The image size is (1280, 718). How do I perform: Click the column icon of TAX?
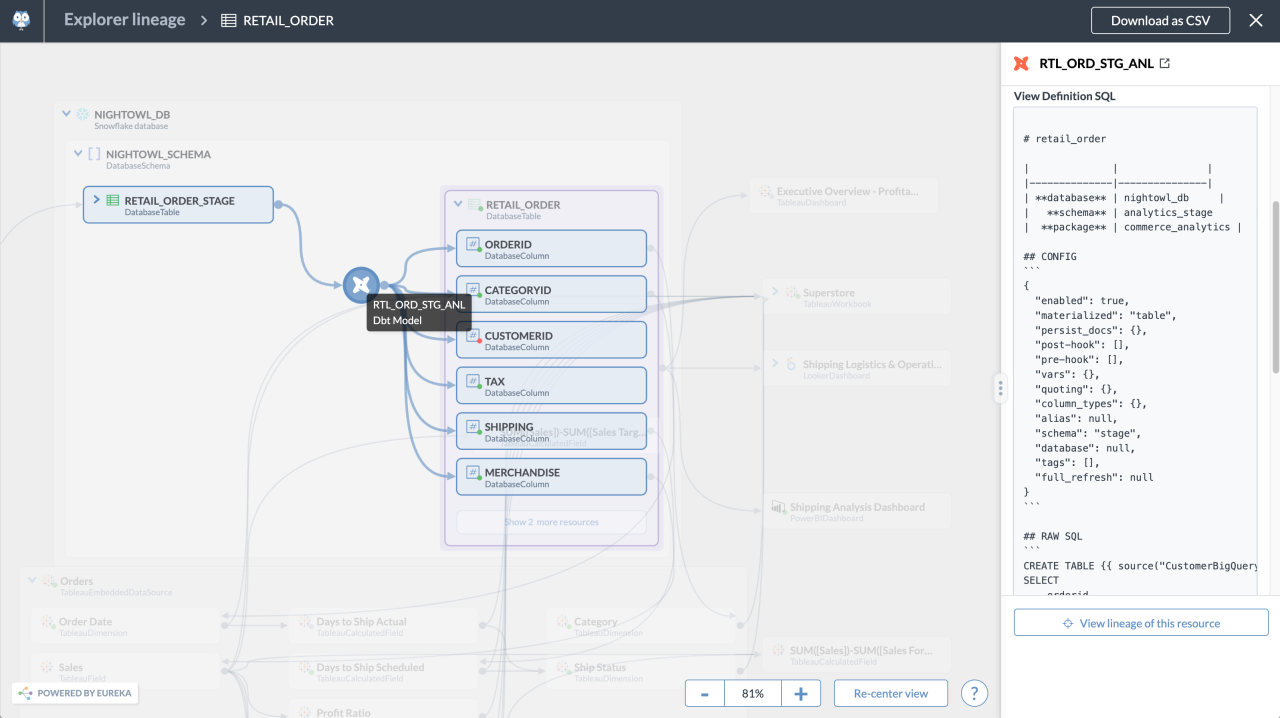[474, 381]
